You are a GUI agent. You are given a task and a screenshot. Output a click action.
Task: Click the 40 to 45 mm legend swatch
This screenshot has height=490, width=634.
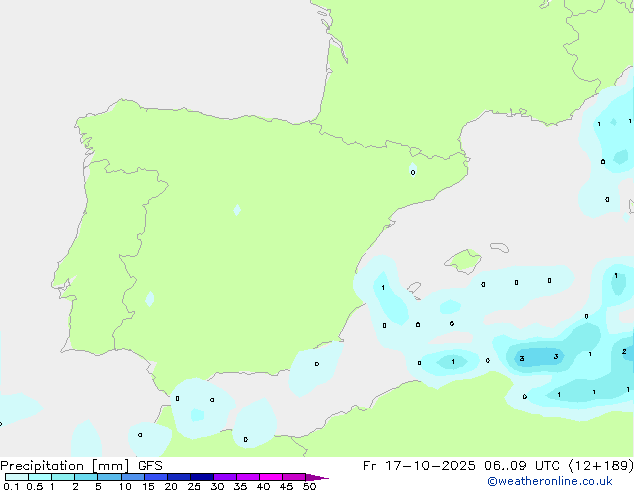click(x=271, y=477)
